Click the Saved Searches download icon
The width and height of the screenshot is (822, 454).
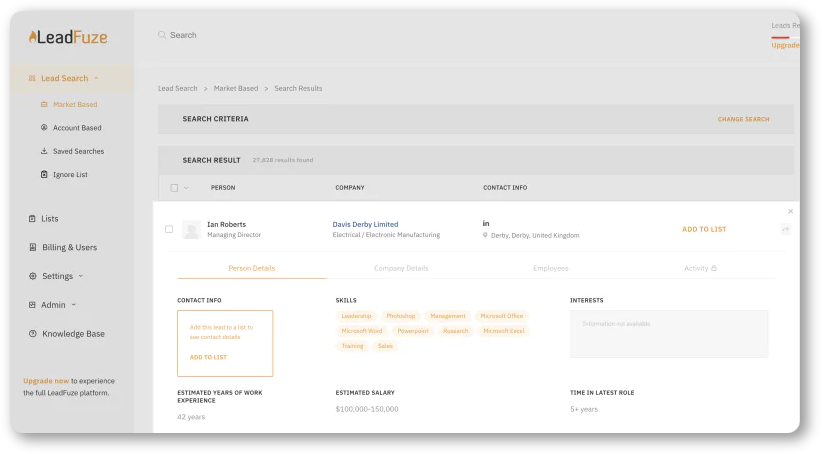(x=44, y=151)
